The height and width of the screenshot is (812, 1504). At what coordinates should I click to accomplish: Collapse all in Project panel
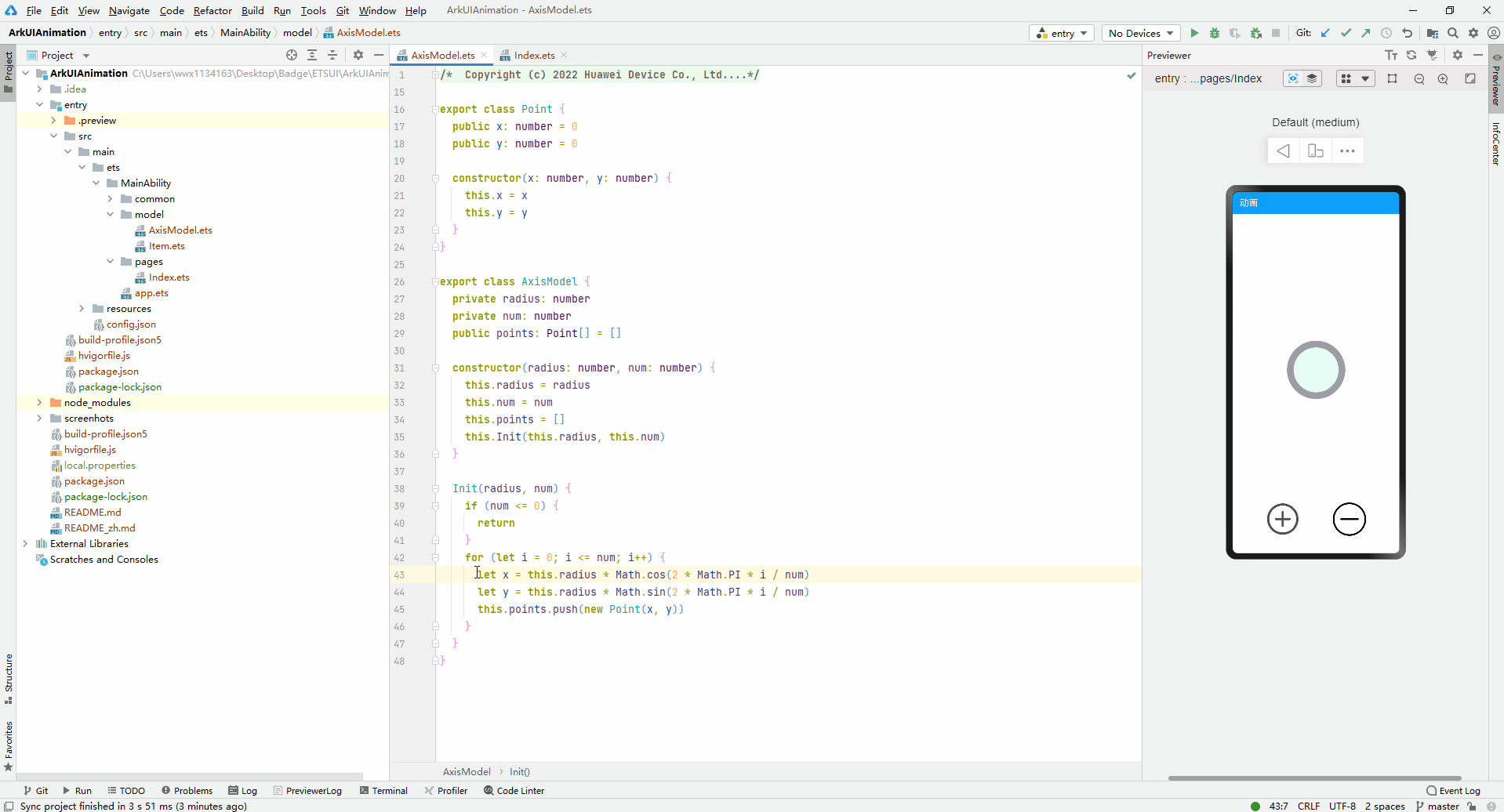(x=332, y=55)
